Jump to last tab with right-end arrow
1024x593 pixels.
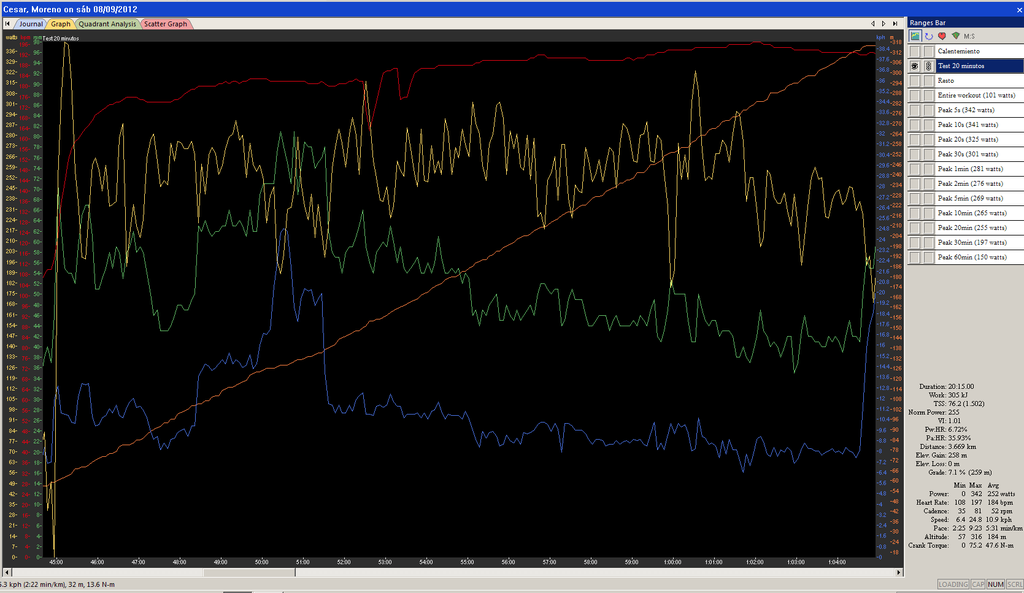[897, 22]
